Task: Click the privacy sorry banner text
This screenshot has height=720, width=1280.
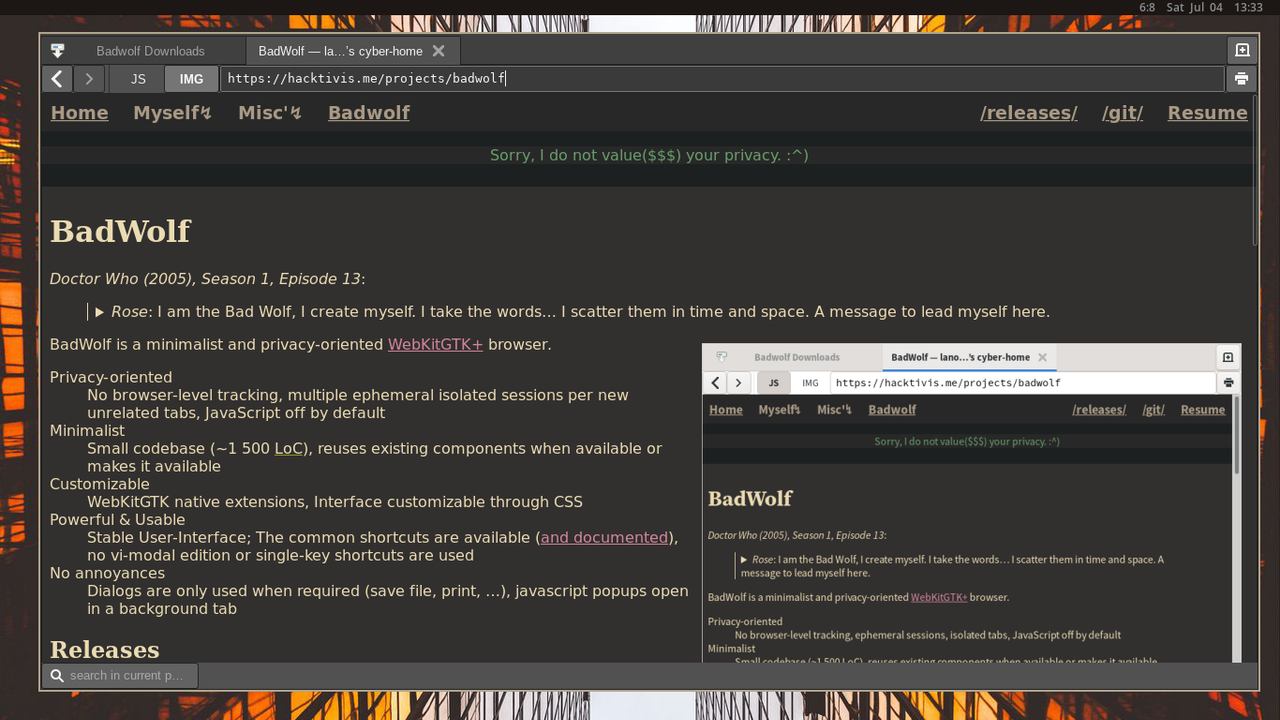Action: (649, 156)
